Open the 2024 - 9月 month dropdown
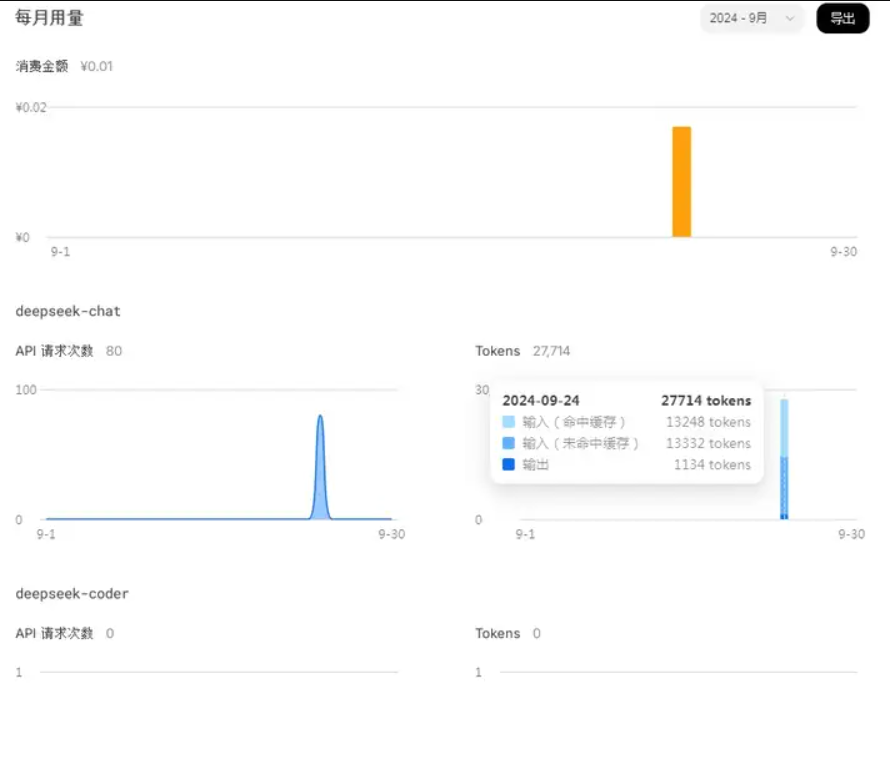Viewport: 890px width, 768px height. pyautogui.click(x=752, y=19)
